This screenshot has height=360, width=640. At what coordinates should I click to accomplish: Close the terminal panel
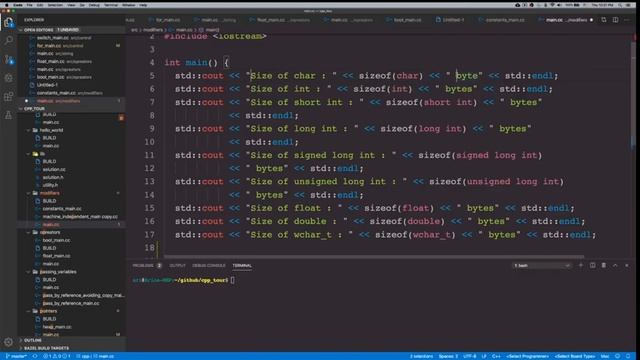tap(627, 265)
